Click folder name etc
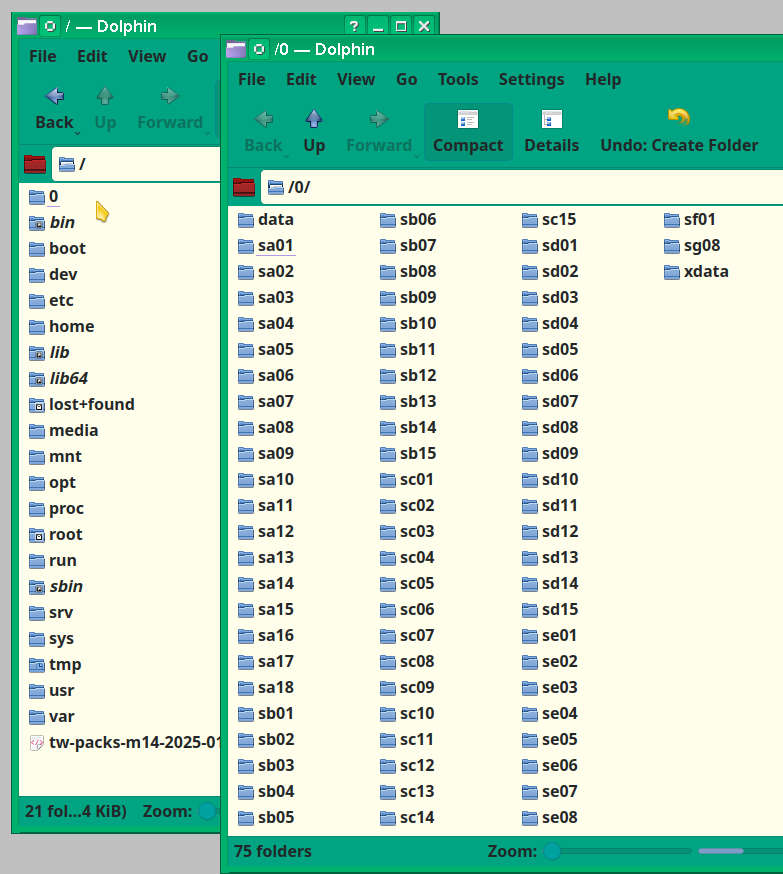The image size is (783, 874). click(x=61, y=300)
